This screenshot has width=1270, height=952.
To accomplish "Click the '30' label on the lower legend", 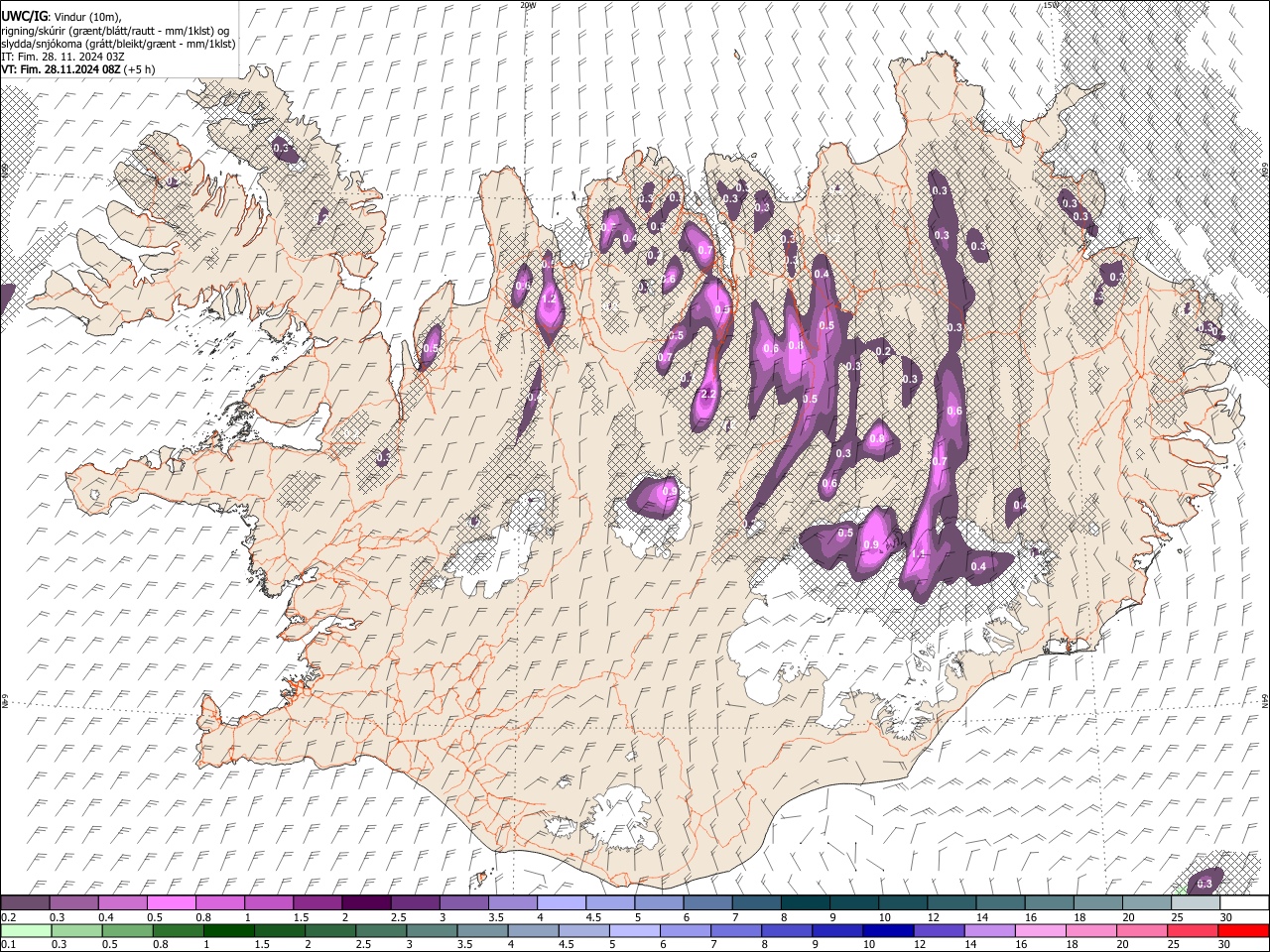I will click(x=1226, y=944).
